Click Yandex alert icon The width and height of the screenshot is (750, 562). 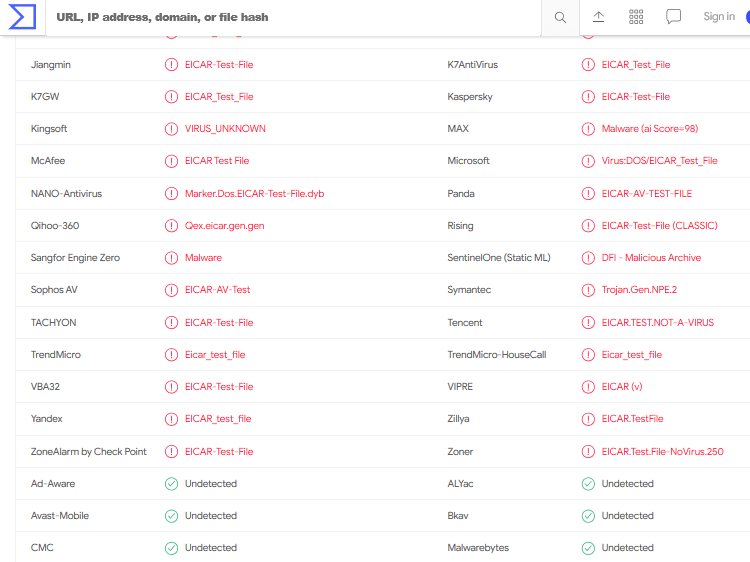point(171,419)
